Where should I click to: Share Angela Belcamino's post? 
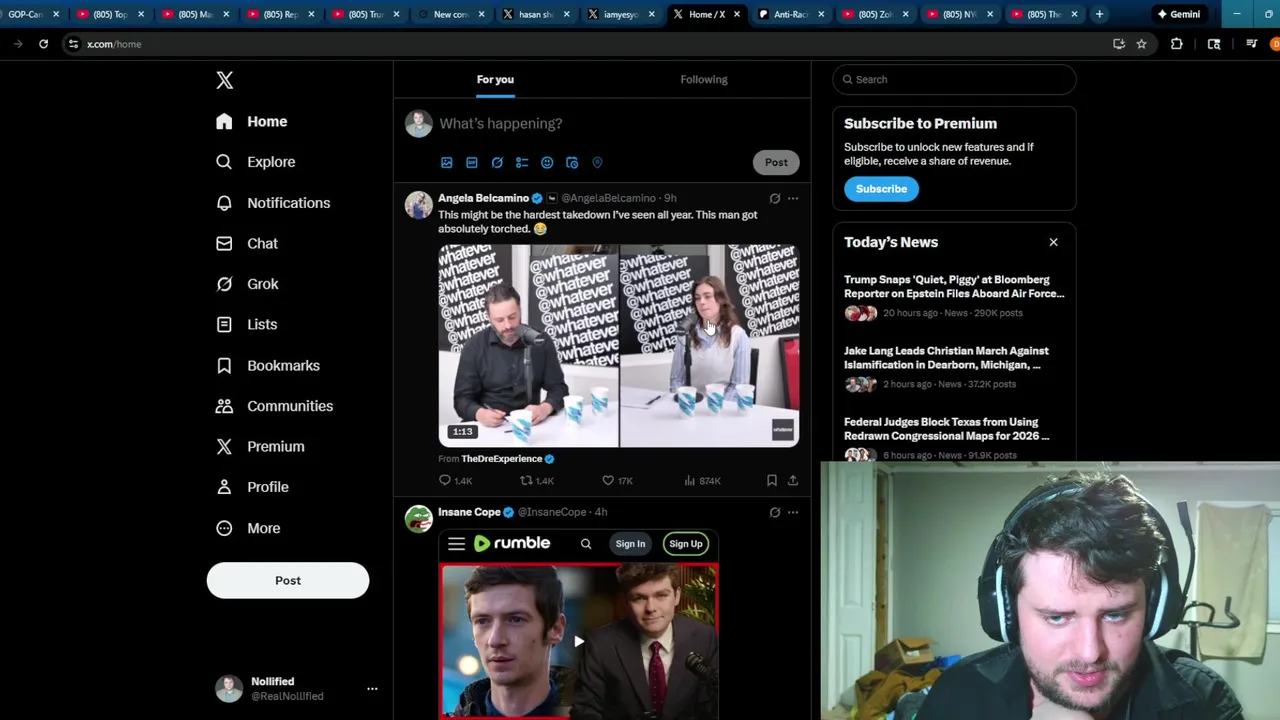[793, 481]
